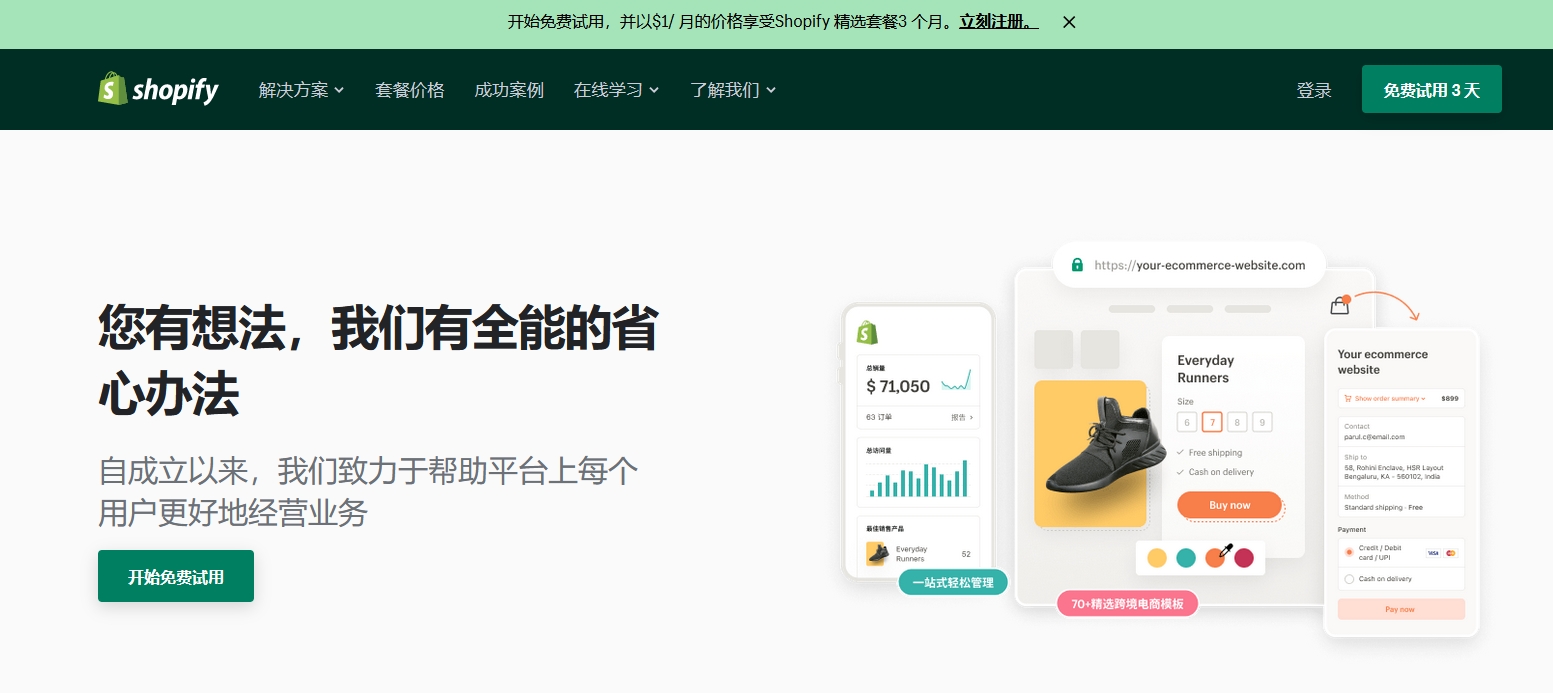Select the Credit / Debit card / UPI radio button
This screenshot has width=1553, height=693.
1349,552
